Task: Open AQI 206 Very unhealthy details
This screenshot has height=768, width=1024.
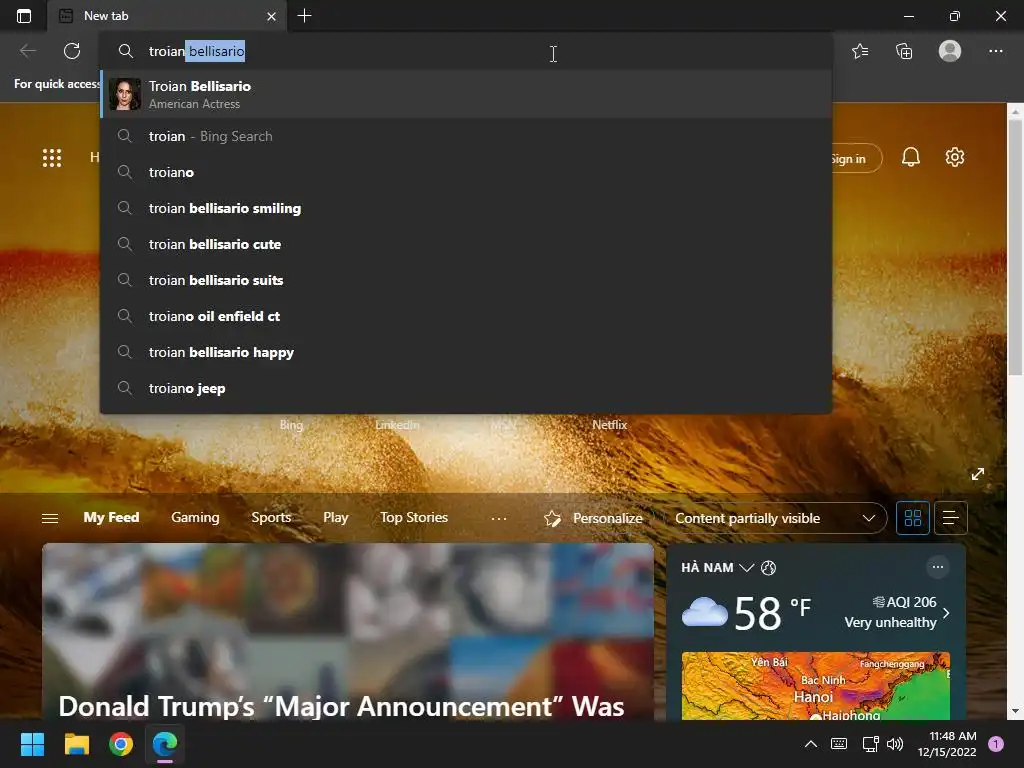Action: (897, 612)
